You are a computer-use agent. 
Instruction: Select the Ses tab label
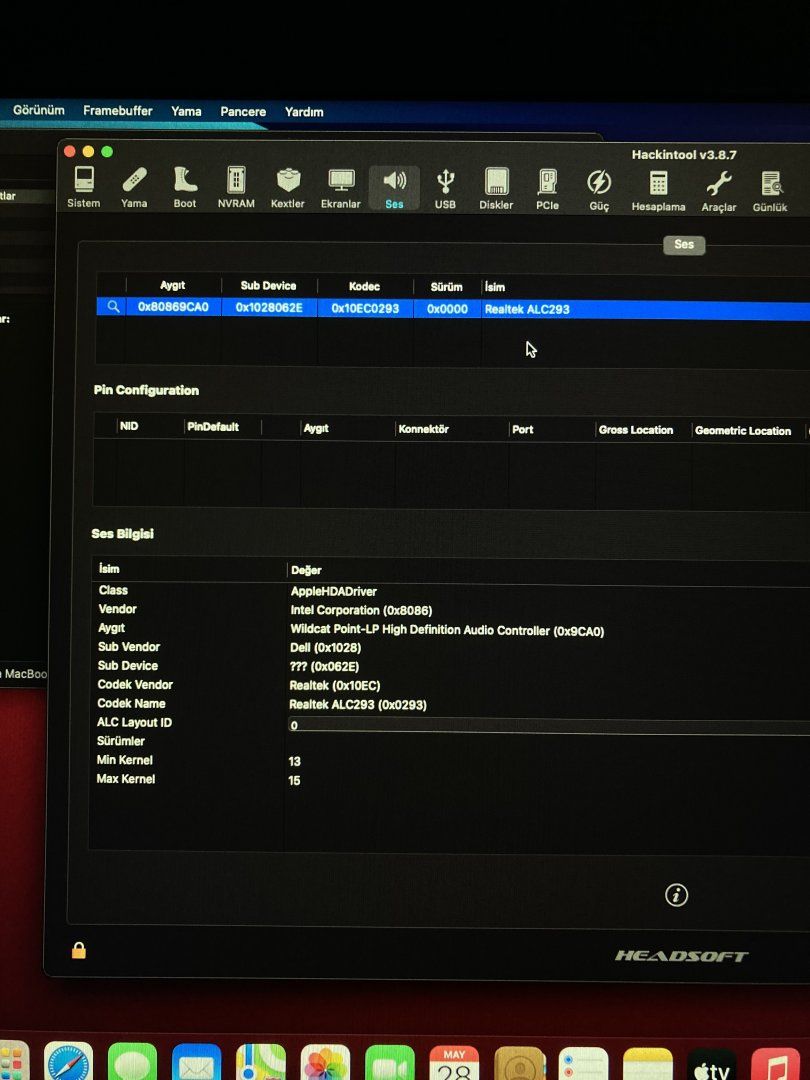pyautogui.click(x=684, y=244)
